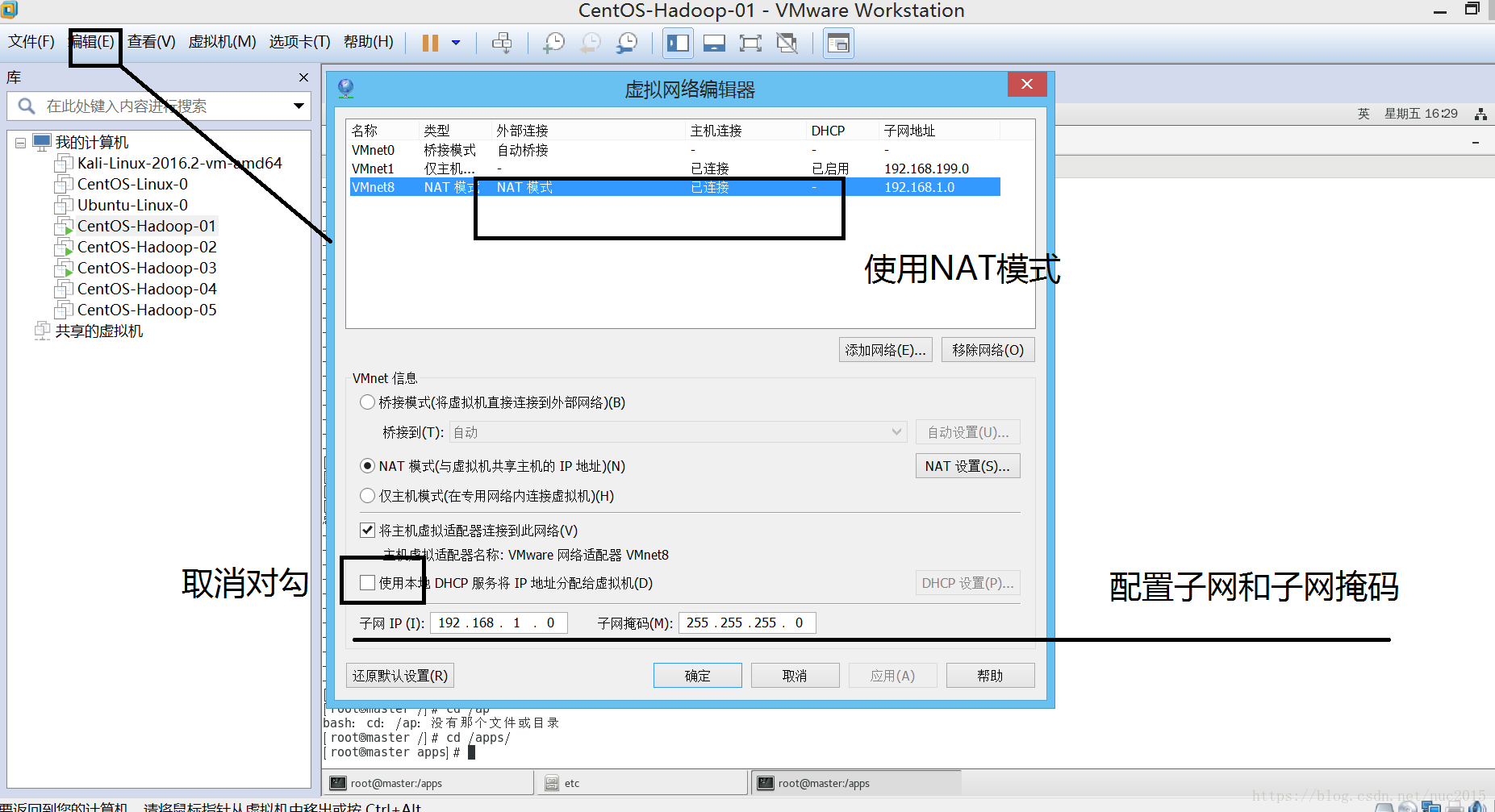Toggle 将主机虚拟适配器连接到此网络 checkbox
The width and height of the screenshot is (1495, 812).
[367, 530]
